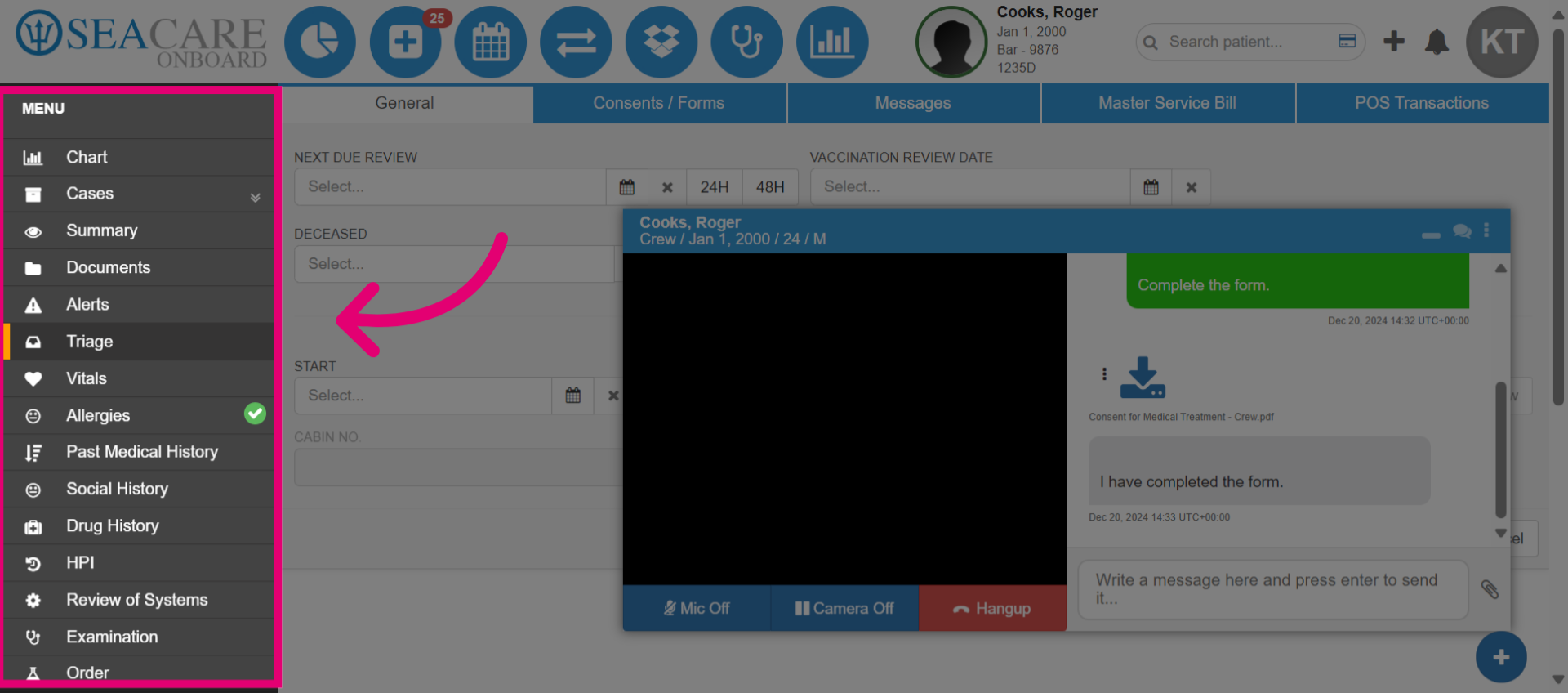Click the SeaCare Onboard logo
The width and height of the screenshot is (1568, 693).
click(x=141, y=40)
